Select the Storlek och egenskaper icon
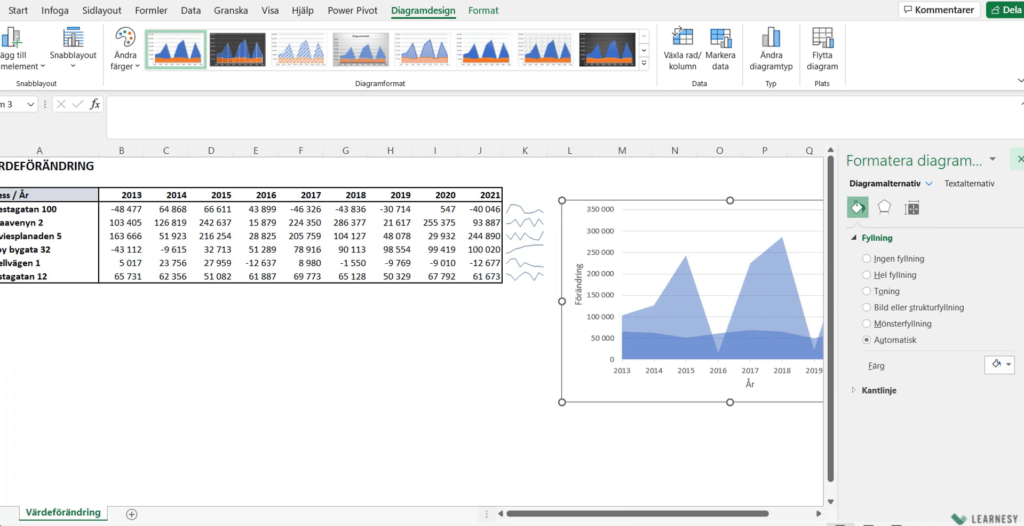 [x=912, y=208]
